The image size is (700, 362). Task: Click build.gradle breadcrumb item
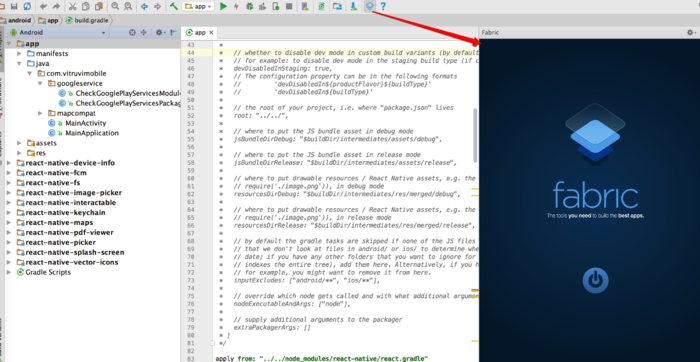[87, 21]
